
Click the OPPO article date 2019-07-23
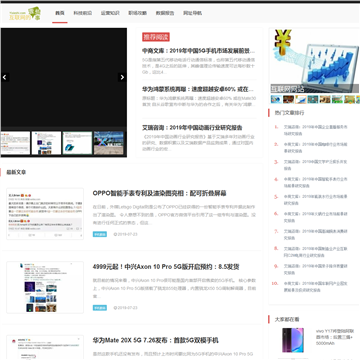(x=127, y=234)
